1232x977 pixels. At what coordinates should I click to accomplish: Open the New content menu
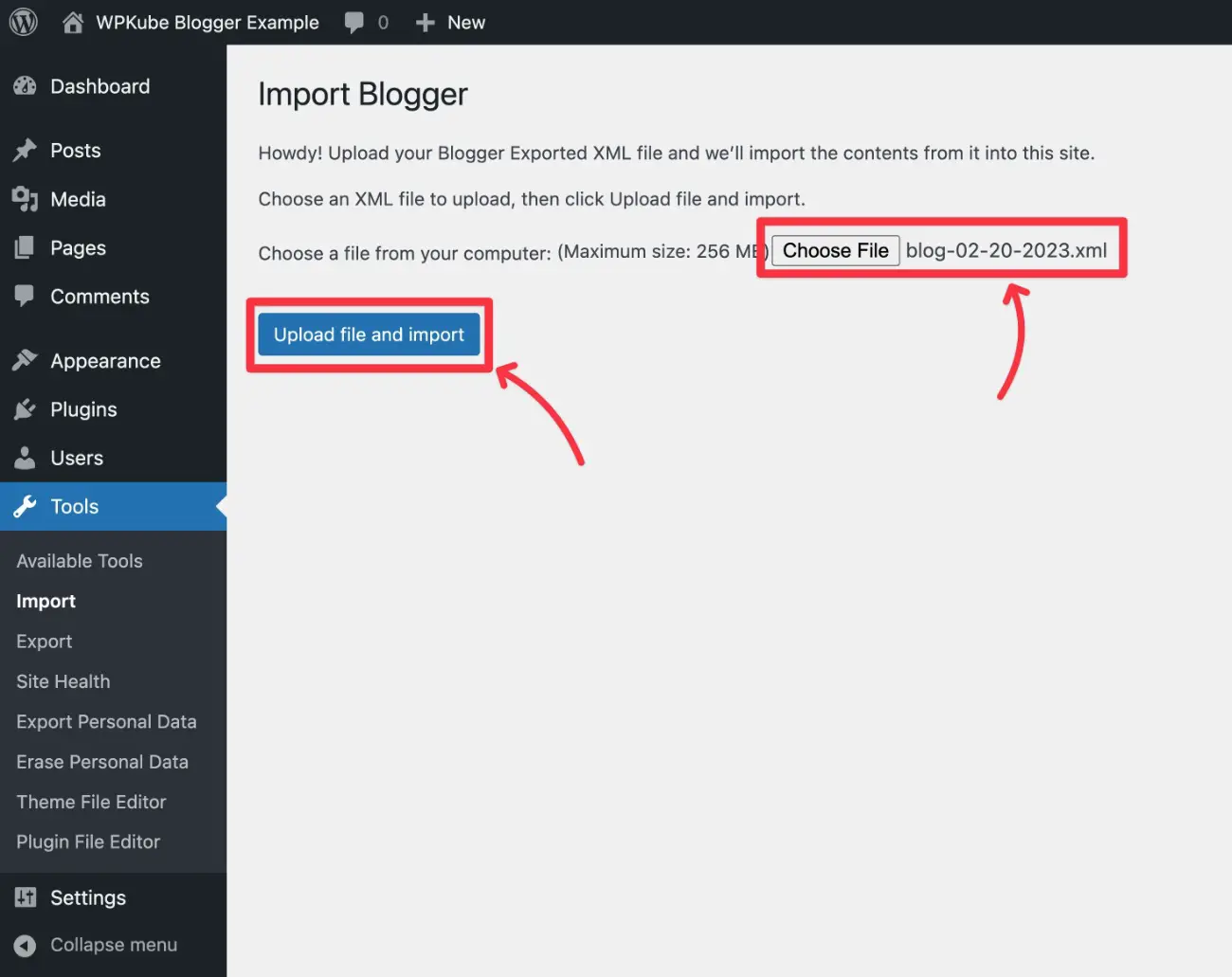(465, 23)
